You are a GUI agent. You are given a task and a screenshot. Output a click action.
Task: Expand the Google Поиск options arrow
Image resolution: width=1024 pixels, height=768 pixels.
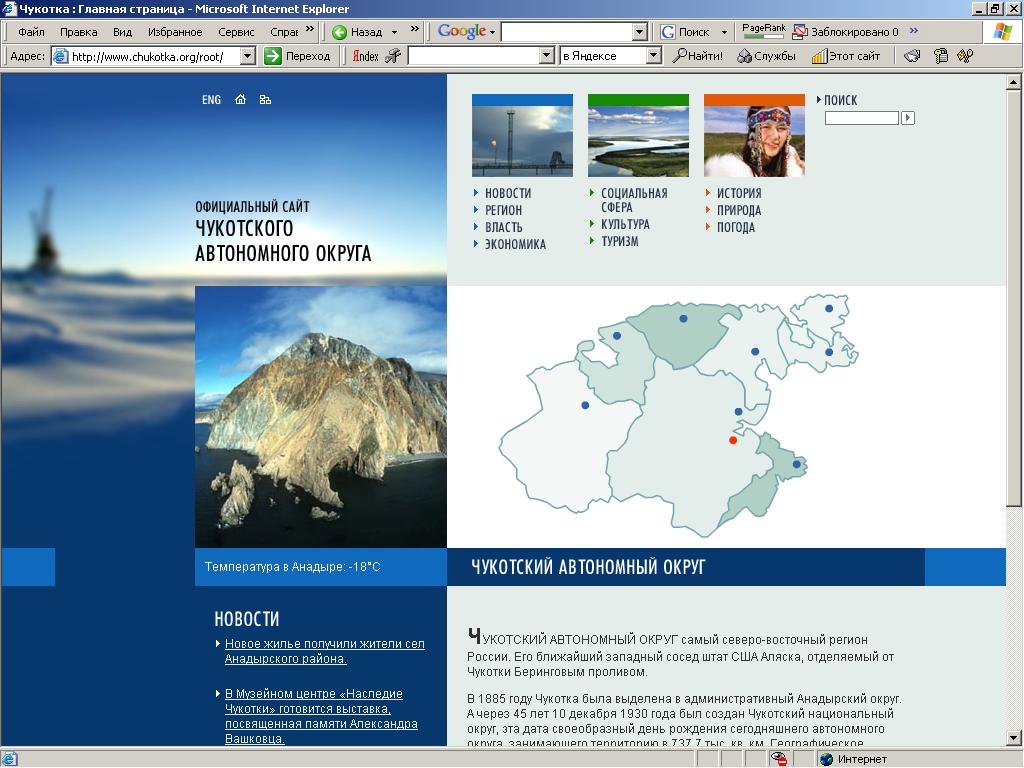click(724, 32)
